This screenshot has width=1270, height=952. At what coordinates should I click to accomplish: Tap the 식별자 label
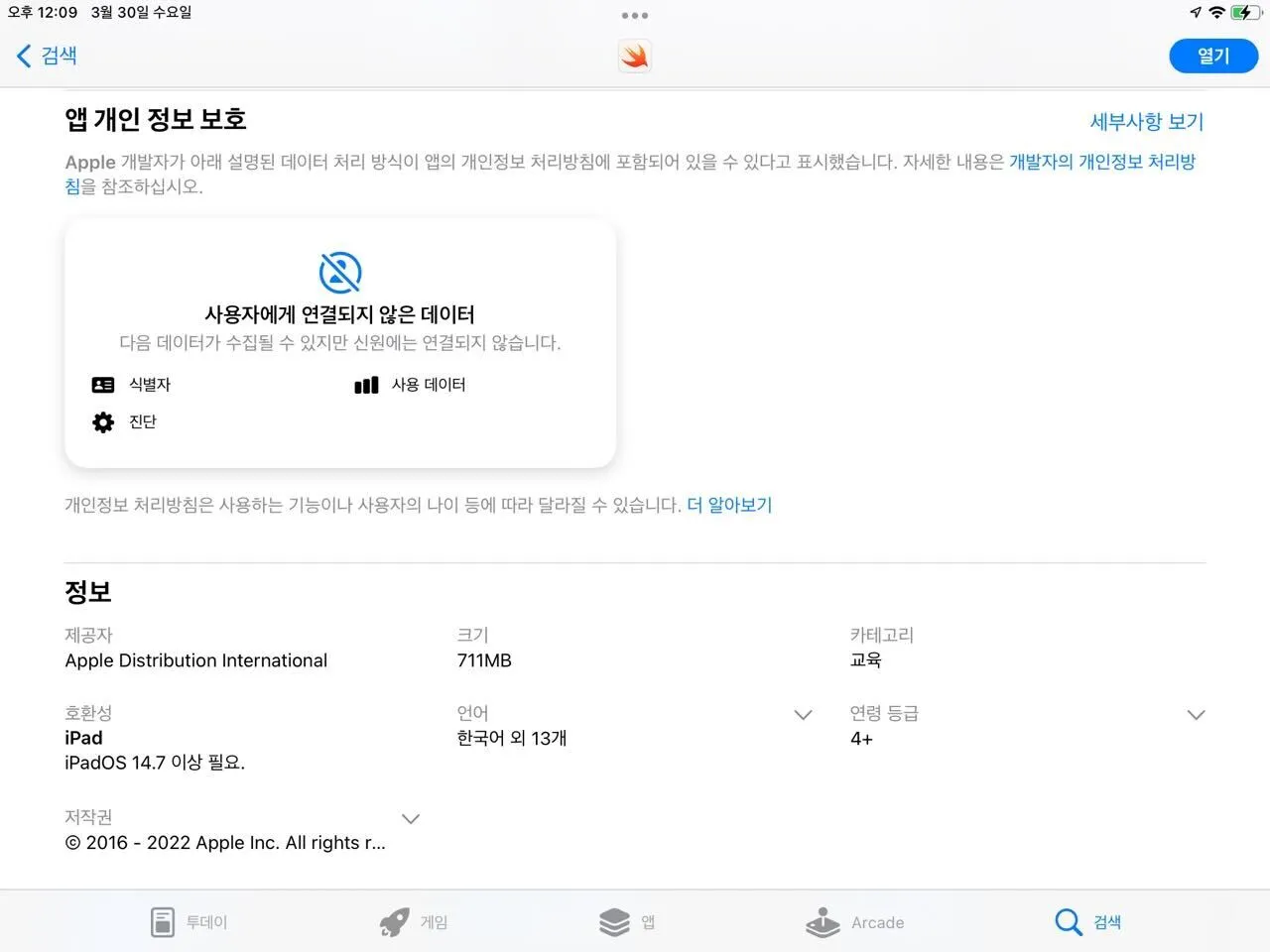[x=150, y=385]
